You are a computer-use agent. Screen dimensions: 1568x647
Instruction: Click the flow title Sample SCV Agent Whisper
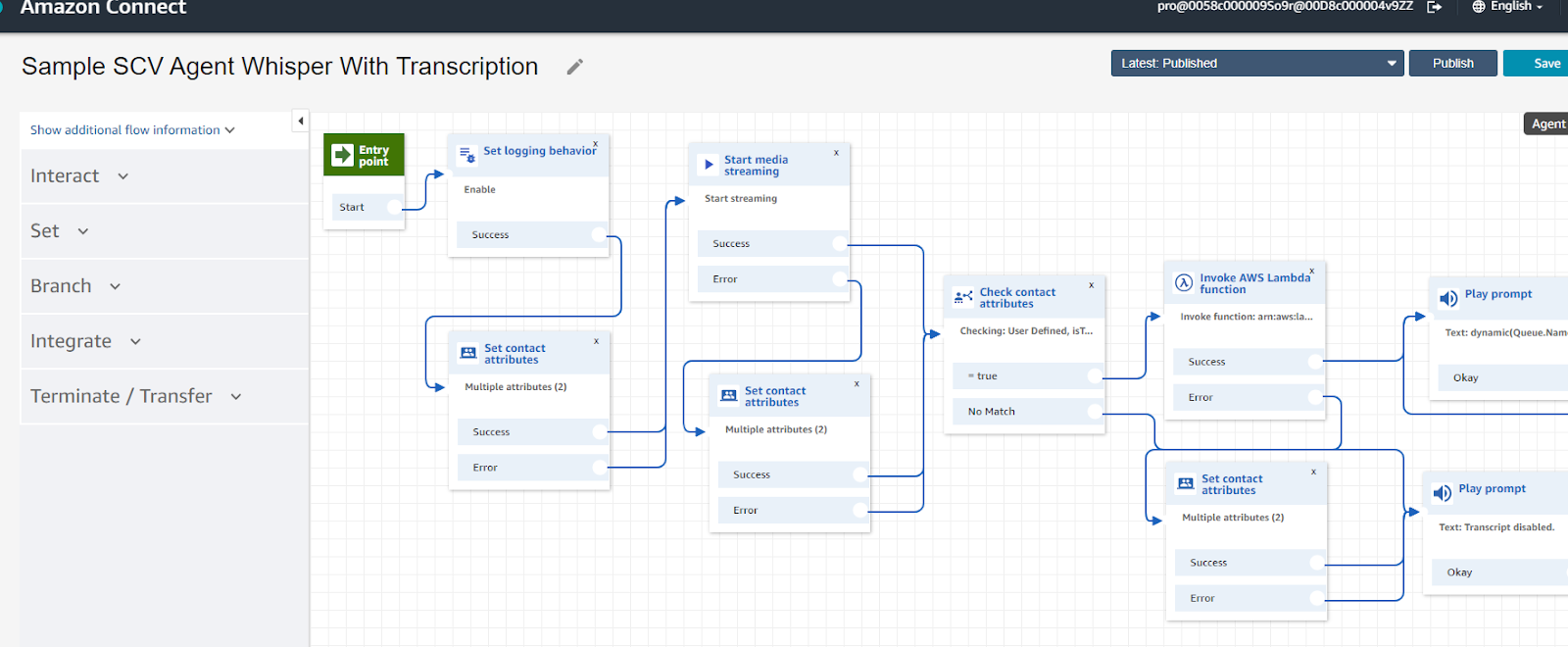[x=280, y=67]
